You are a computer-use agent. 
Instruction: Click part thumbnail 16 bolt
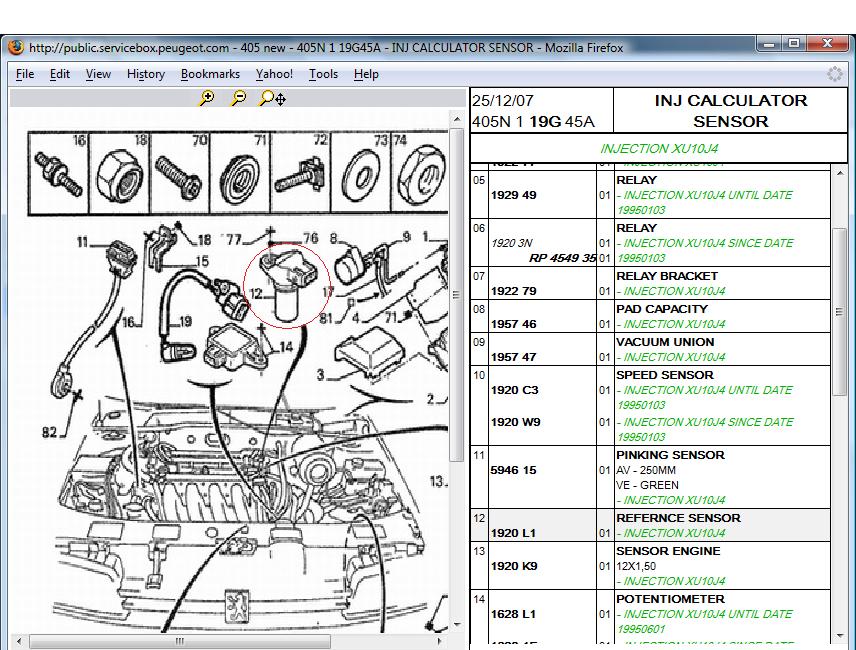click(x=58, y=172)
